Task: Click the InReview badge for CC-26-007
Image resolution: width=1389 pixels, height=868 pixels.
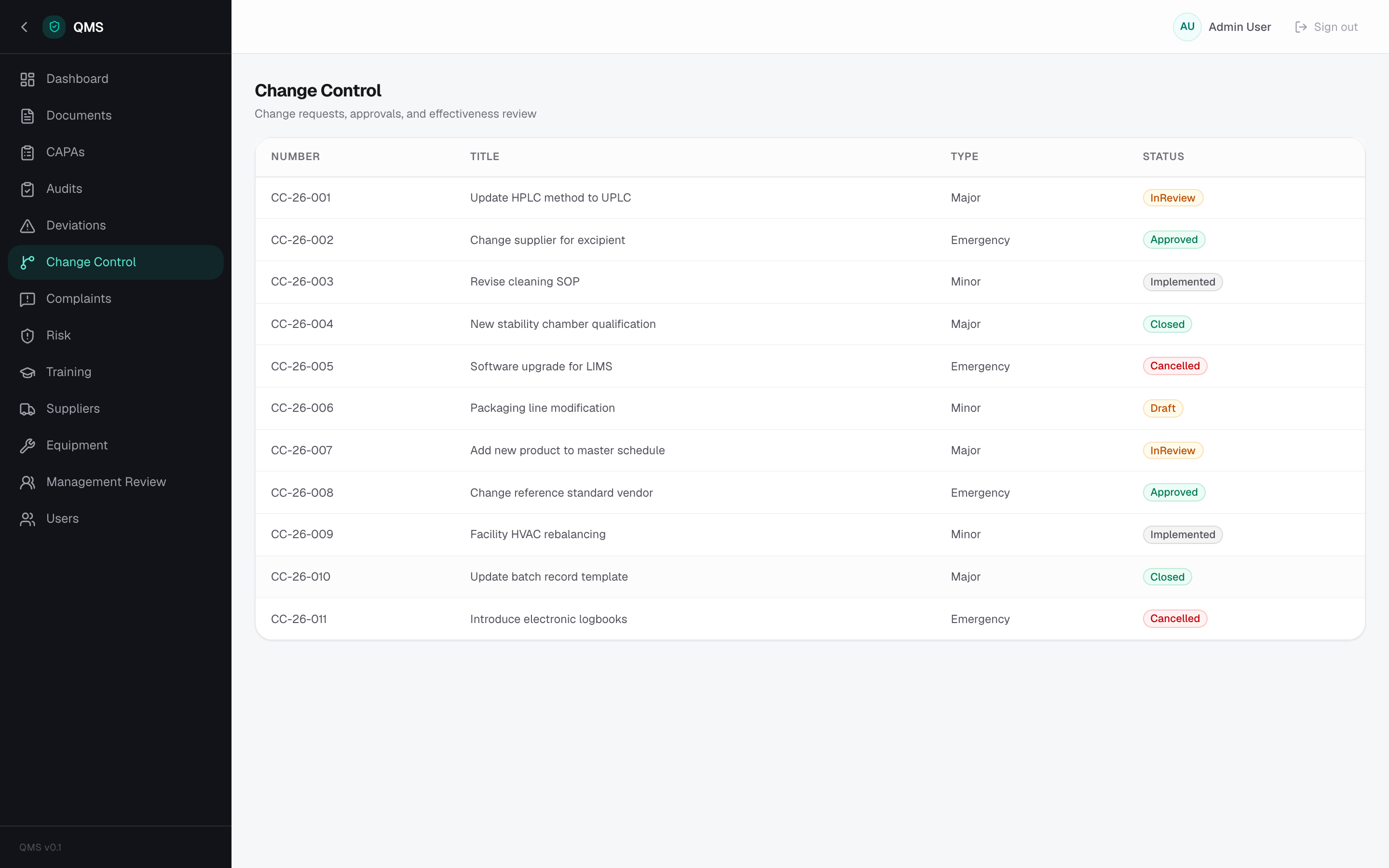Action: click(1172, 451)
